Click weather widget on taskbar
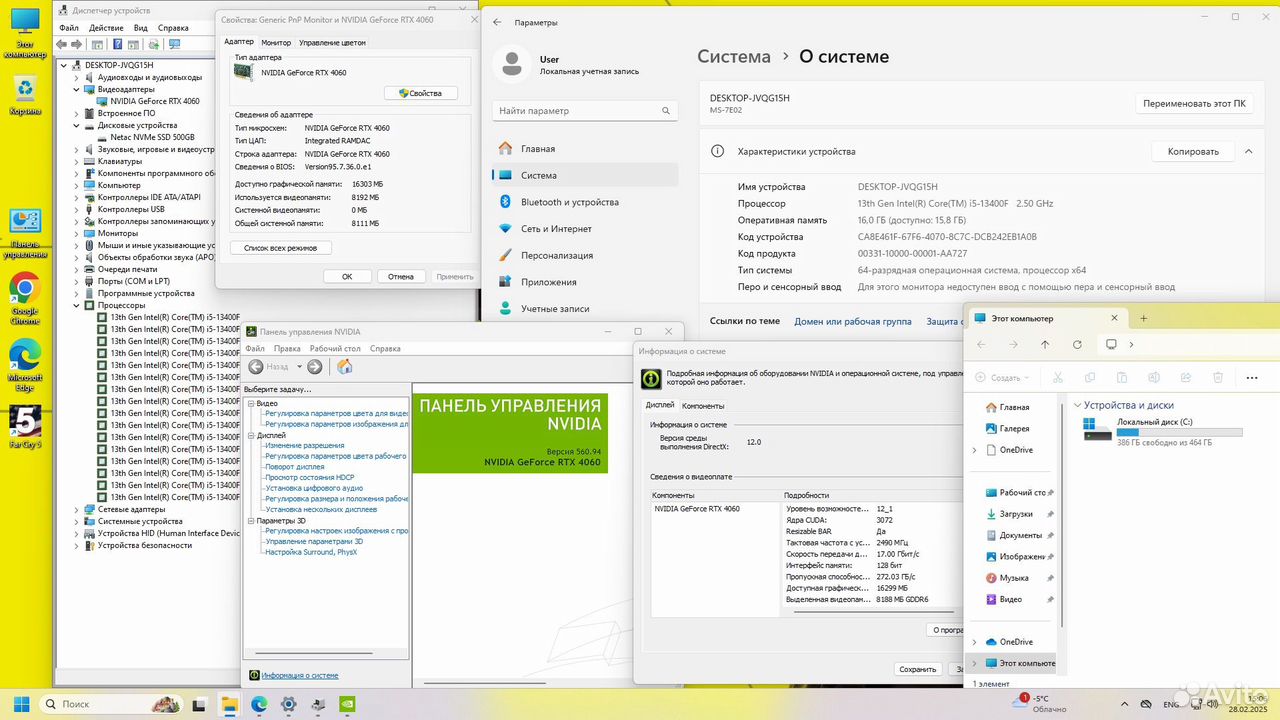Image resolution: width=1280 pixels, height=720 pixels. pyautogui.click(x=1040, y=703)
